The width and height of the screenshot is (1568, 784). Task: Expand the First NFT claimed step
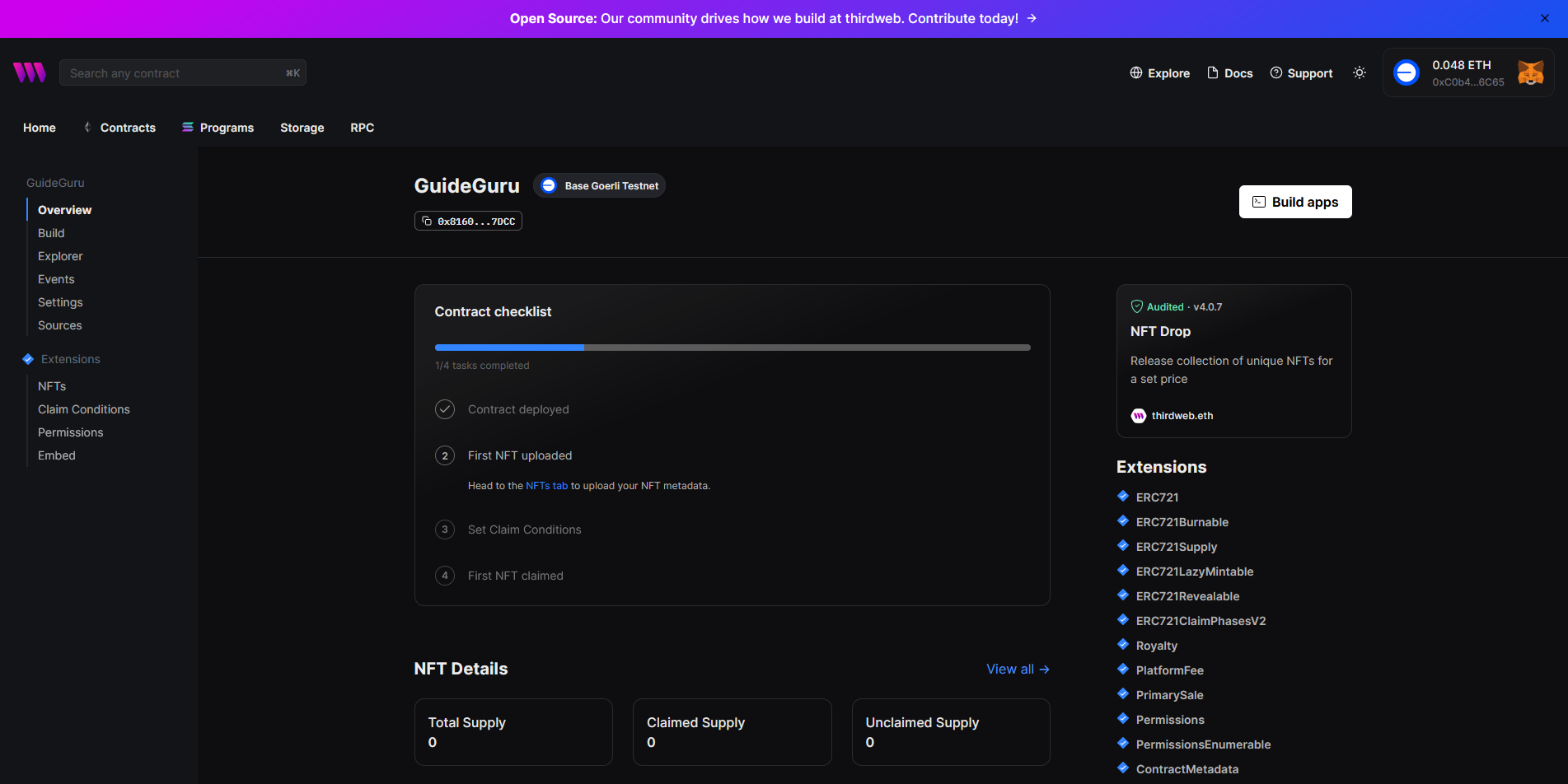click(515, 576)
